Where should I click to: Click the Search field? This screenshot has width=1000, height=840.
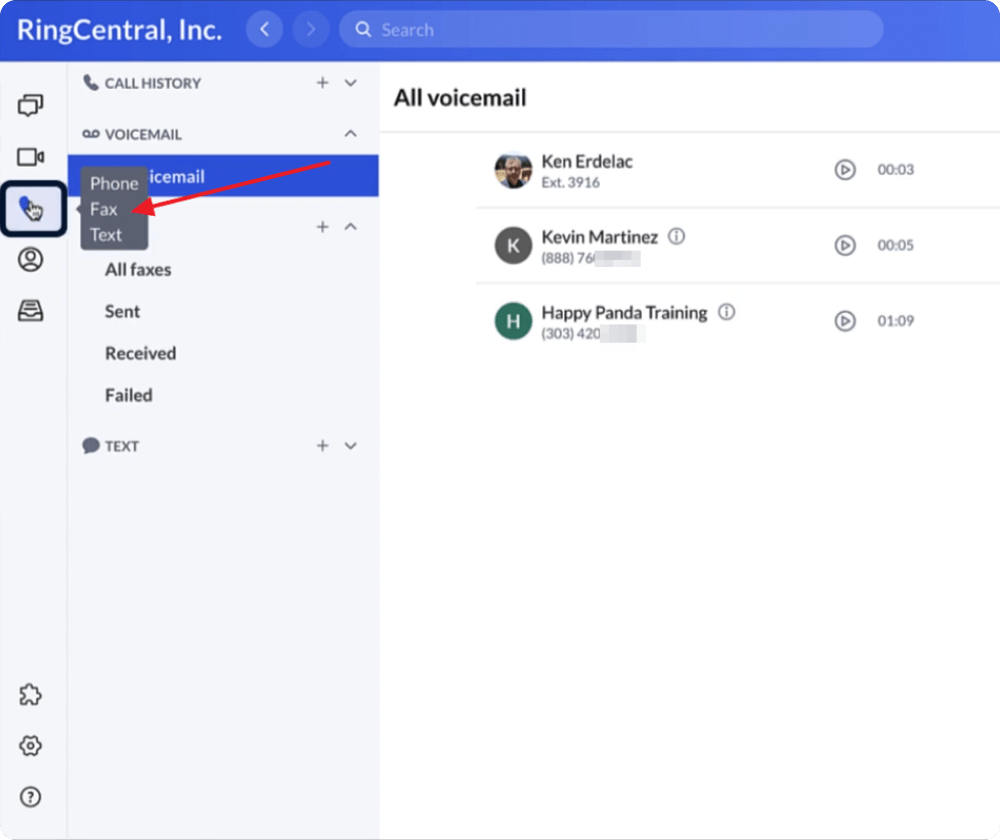click(611, 29)
